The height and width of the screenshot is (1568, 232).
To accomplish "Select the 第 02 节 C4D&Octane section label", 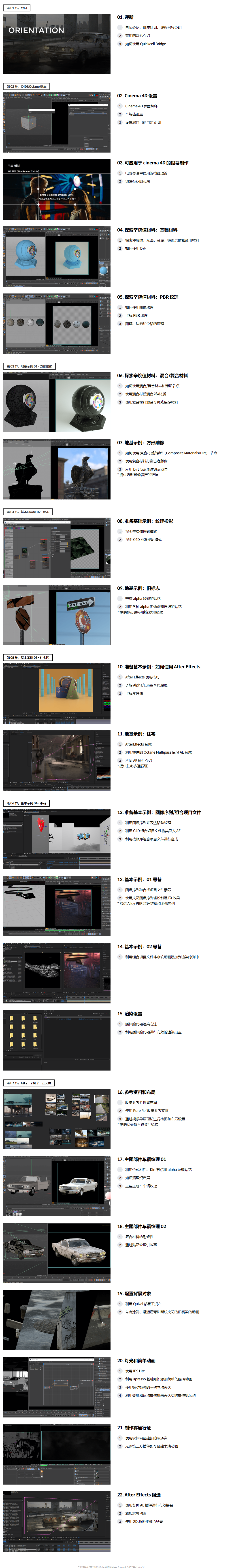I will (x=26, y=86).
